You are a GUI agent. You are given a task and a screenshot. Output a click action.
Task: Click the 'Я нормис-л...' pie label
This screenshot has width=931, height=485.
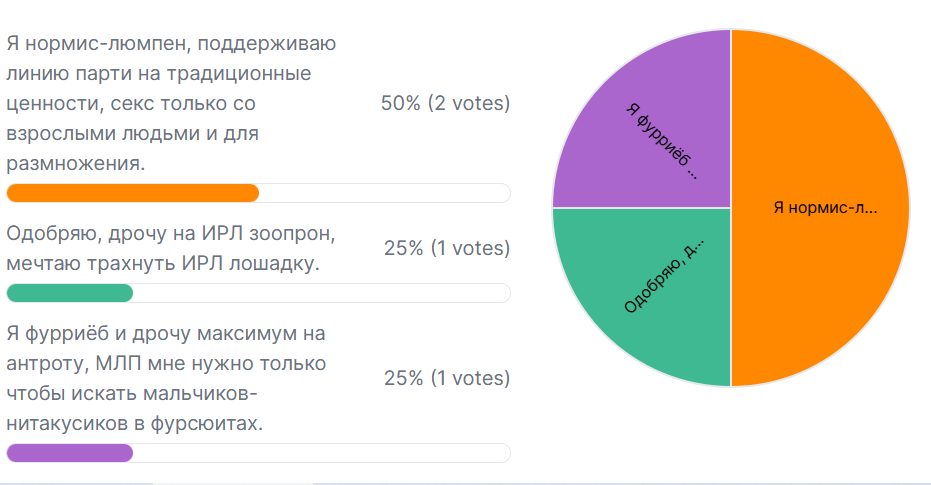point(825,208)
